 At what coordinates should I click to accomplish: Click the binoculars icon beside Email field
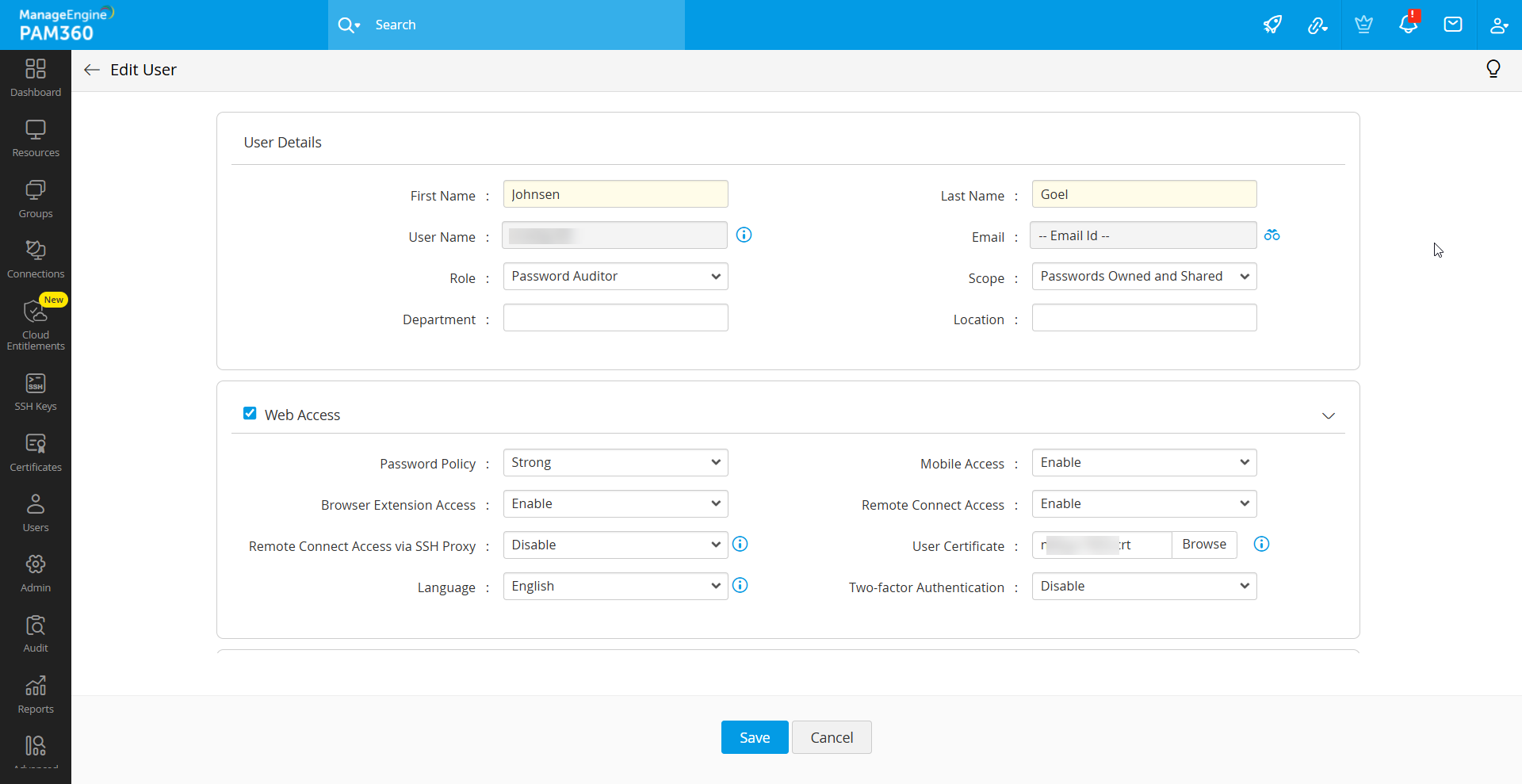point(1272,235)
